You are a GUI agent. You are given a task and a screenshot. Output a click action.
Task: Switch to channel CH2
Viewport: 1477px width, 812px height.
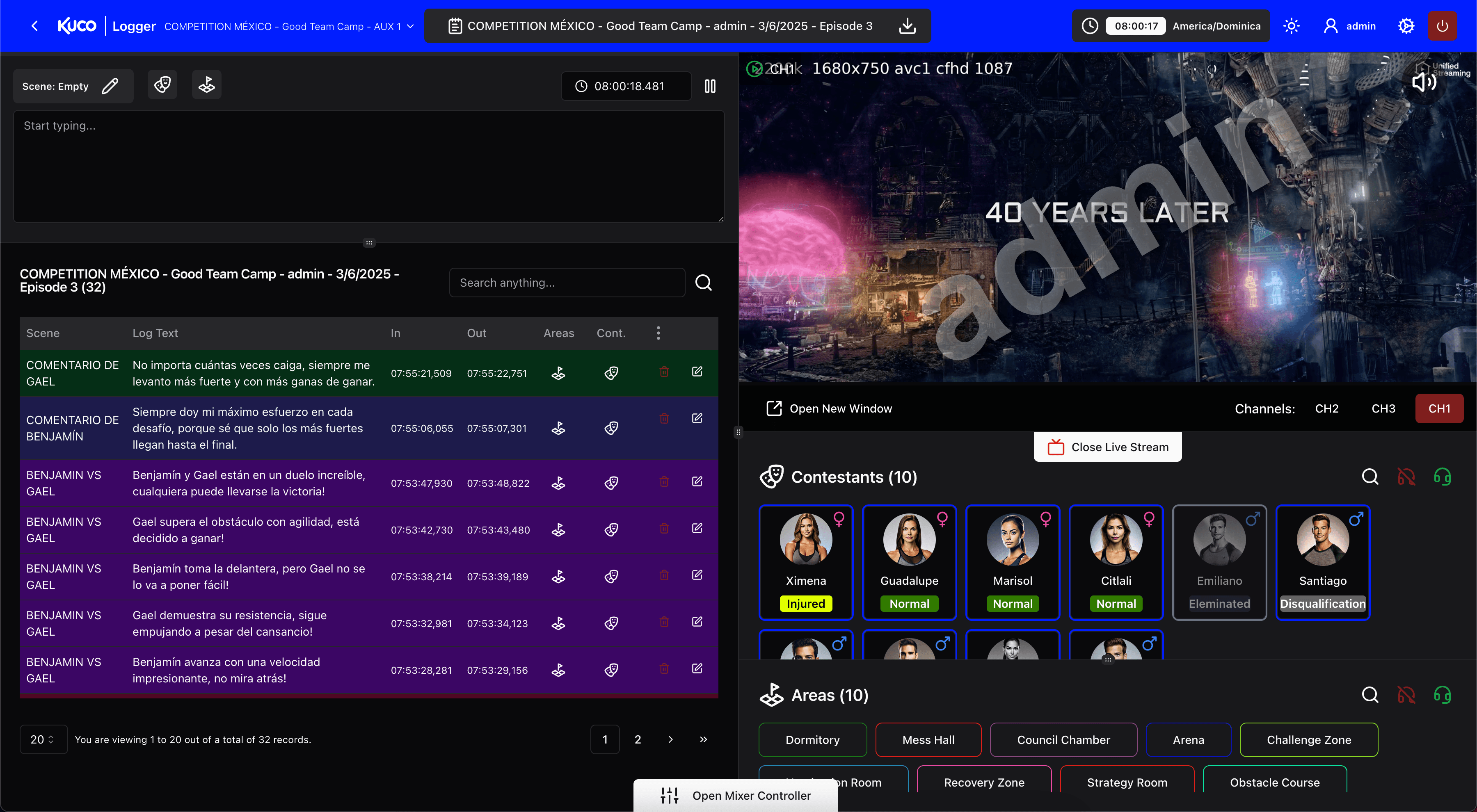click(1327, 408)
